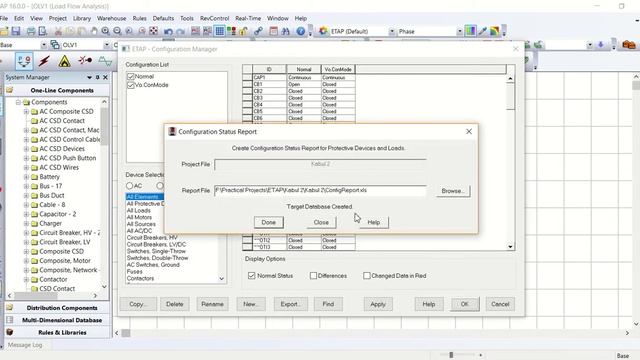Toggle the Normal Status display option
This screenshot has width=640, height=360.
tap(251, 276)
